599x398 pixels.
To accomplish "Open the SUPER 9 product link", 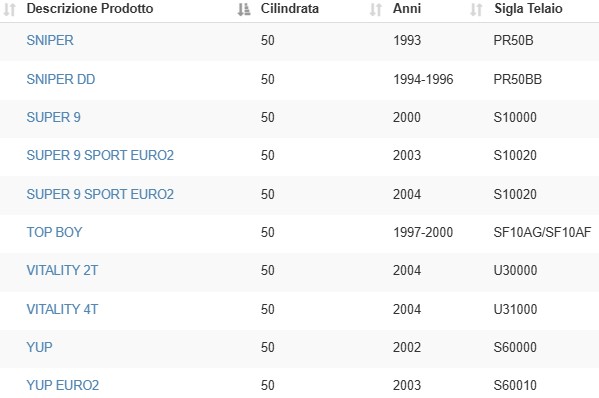I will pos(53,117).
